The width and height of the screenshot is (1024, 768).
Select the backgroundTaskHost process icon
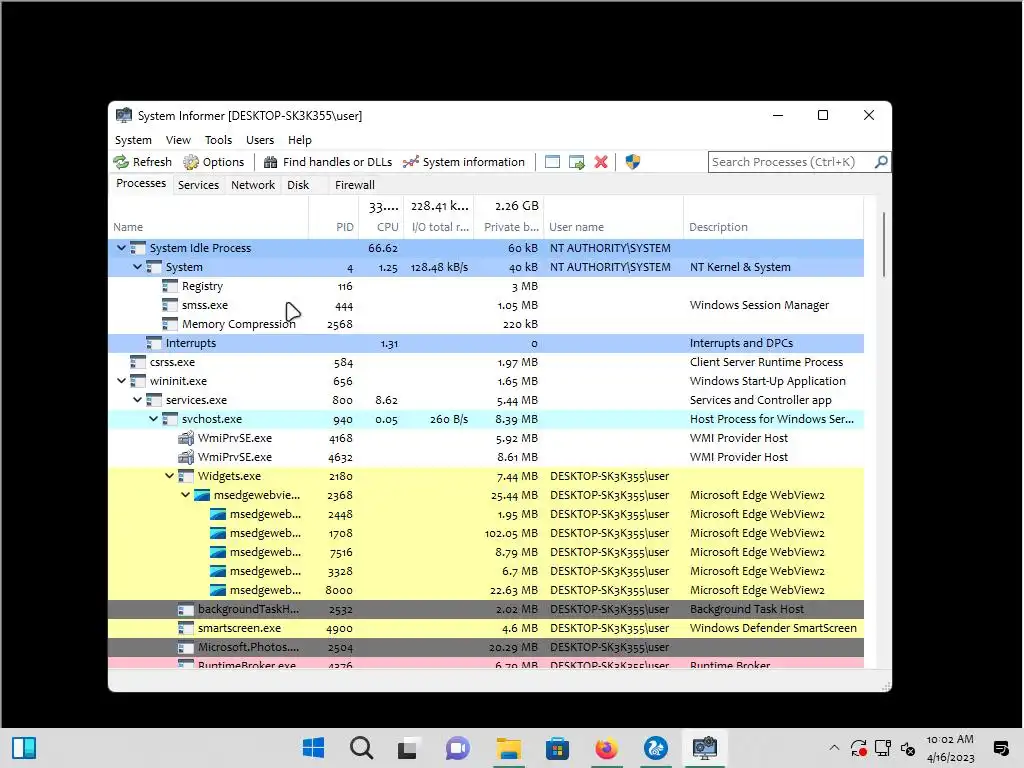coord(186,609)
